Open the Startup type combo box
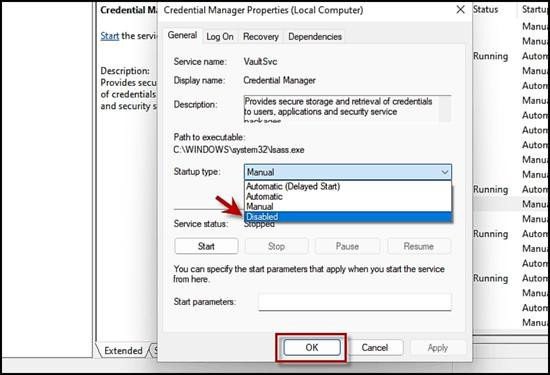 tap(348, 172)
